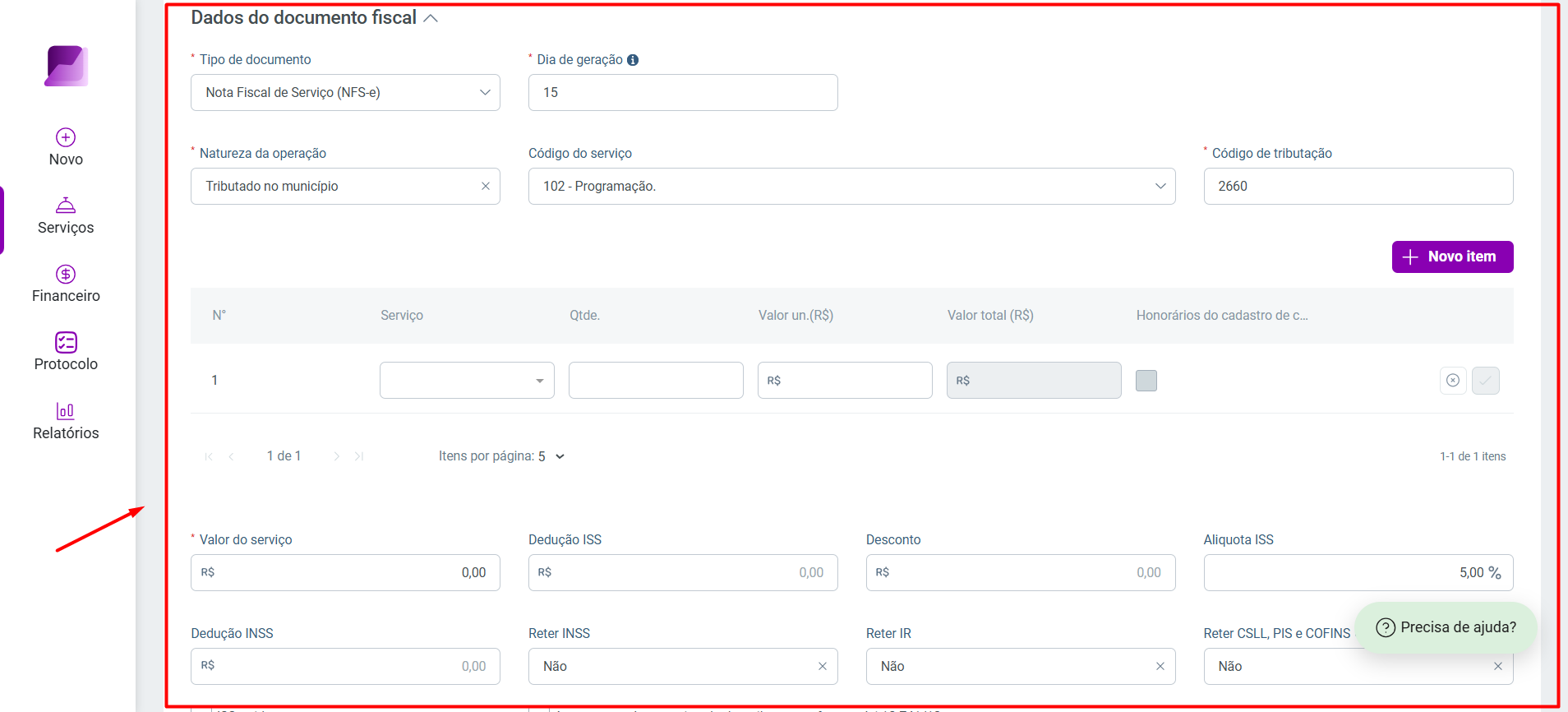The width and height of the screenshot is (1568, 712).
Task: Open the Protocolo checklist icon
Action: [66, 342]
